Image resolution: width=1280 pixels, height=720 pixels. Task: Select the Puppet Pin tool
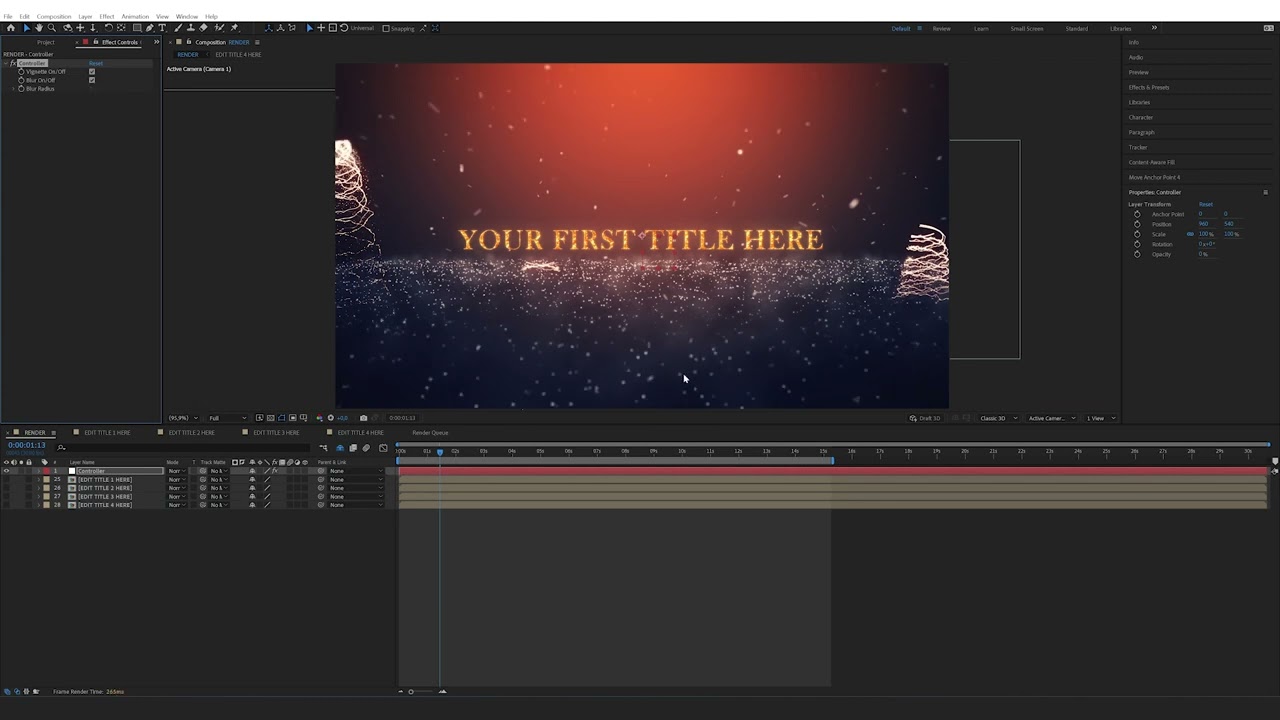[234, 28]
